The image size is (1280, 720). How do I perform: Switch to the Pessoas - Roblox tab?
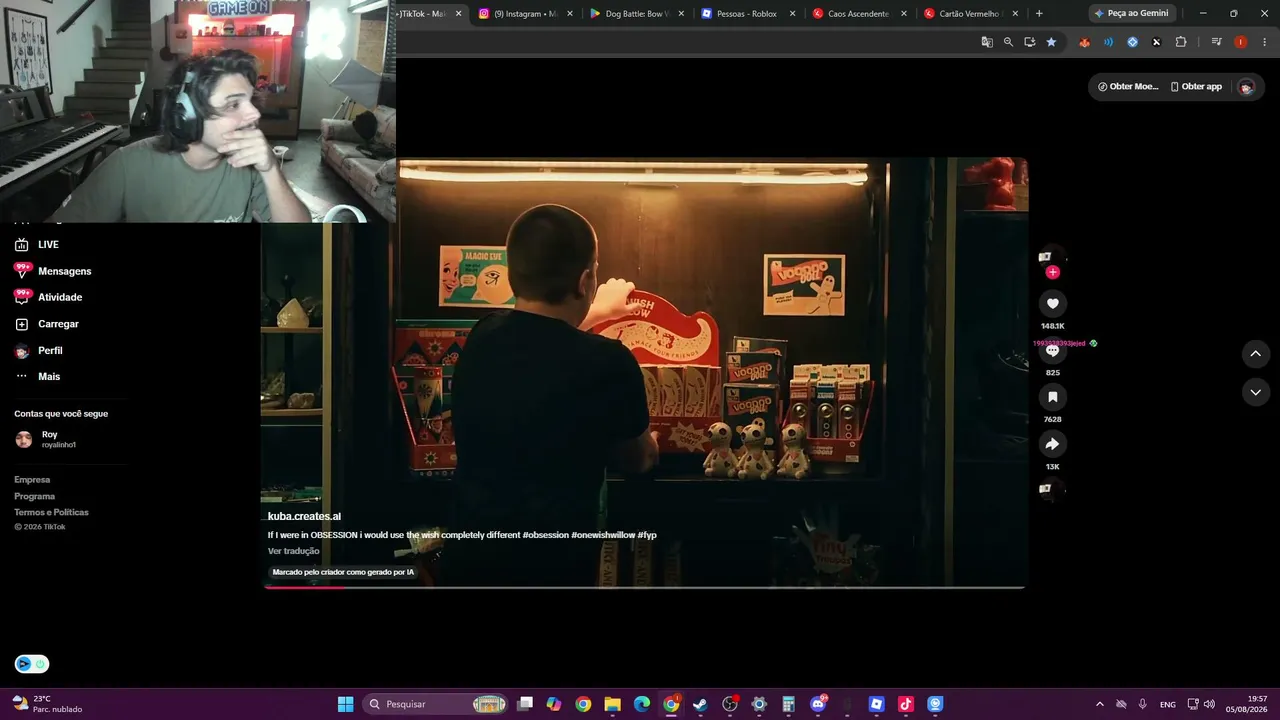746,14
